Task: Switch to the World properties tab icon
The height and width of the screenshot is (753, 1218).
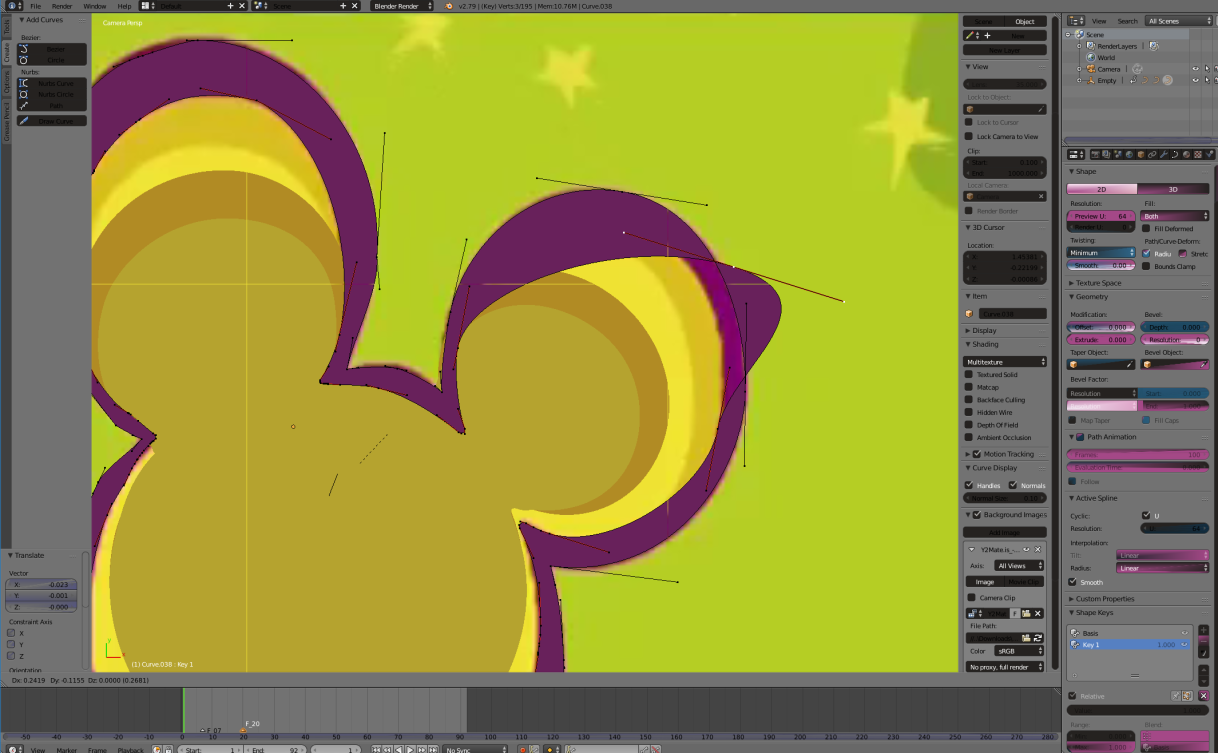Action: [x=1128, y=154]
